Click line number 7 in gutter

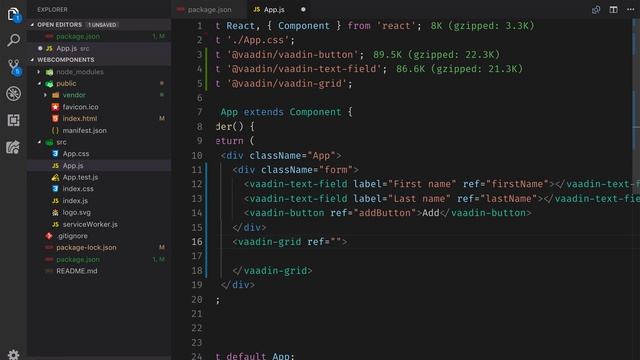tap(200, 112)
